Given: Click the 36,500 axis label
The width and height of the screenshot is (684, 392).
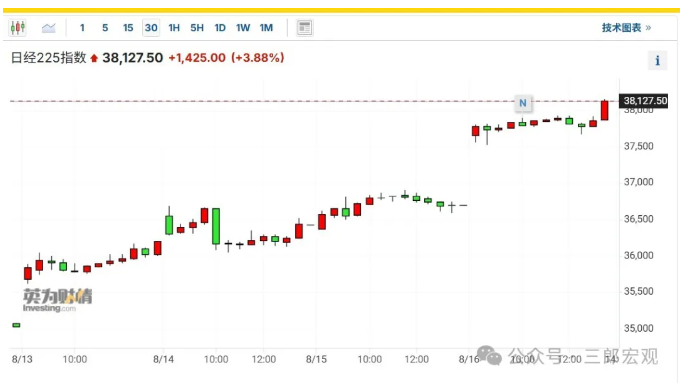Looking at the screenshot, I should tap(639, 219).
